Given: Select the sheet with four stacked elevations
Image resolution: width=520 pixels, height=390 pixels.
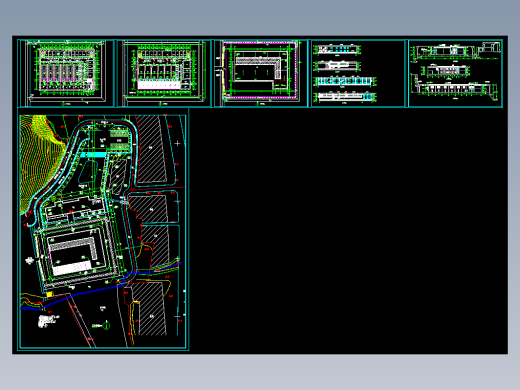Looking at the screenshot, I should (x=358, y=73).
